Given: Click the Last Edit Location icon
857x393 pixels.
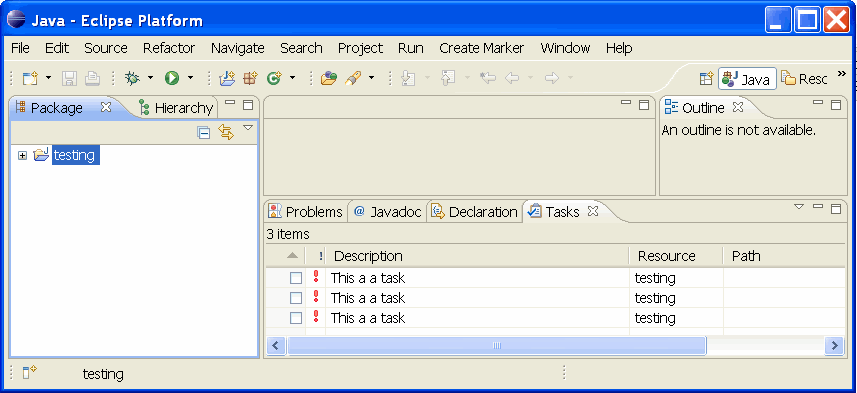Looking at the screenshot, I should (488, 78).
